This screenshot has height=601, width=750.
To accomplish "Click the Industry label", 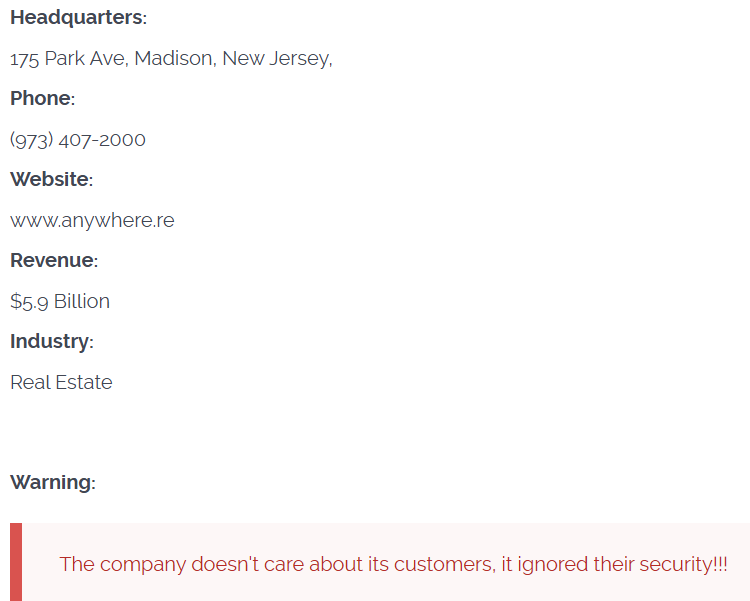I will point(50,342).
